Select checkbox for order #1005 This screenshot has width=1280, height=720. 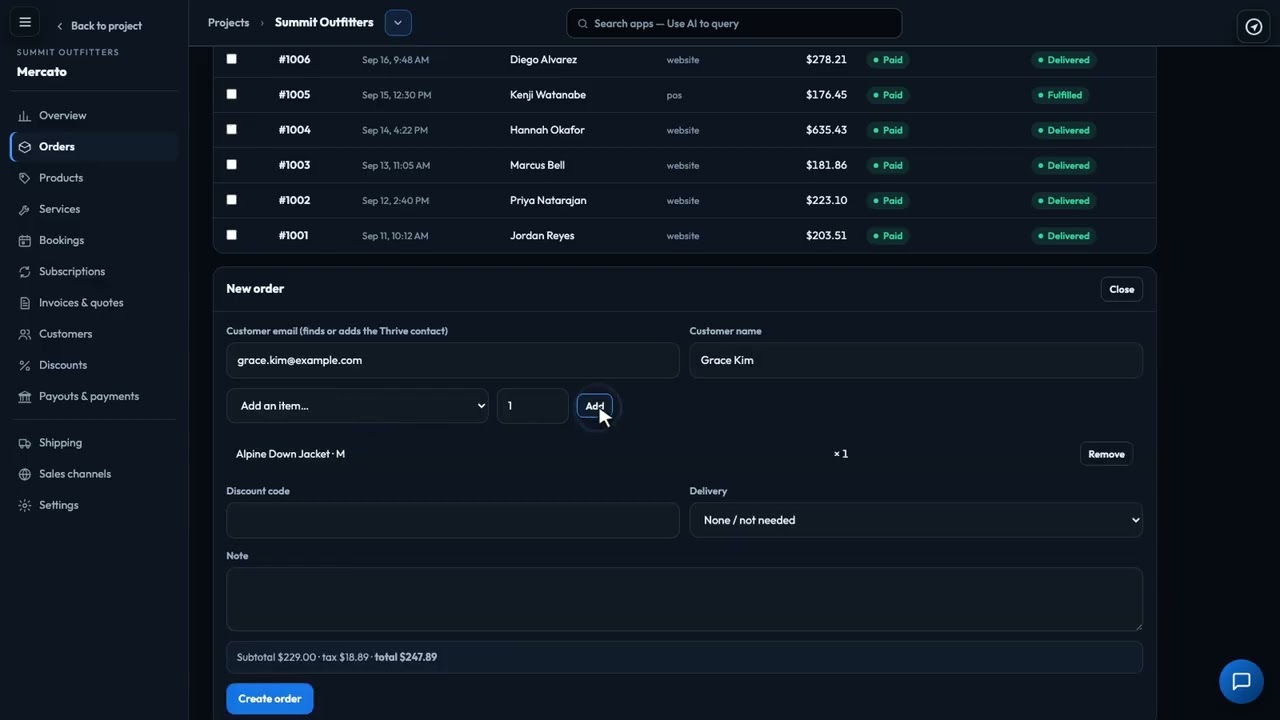pos(232,94)
